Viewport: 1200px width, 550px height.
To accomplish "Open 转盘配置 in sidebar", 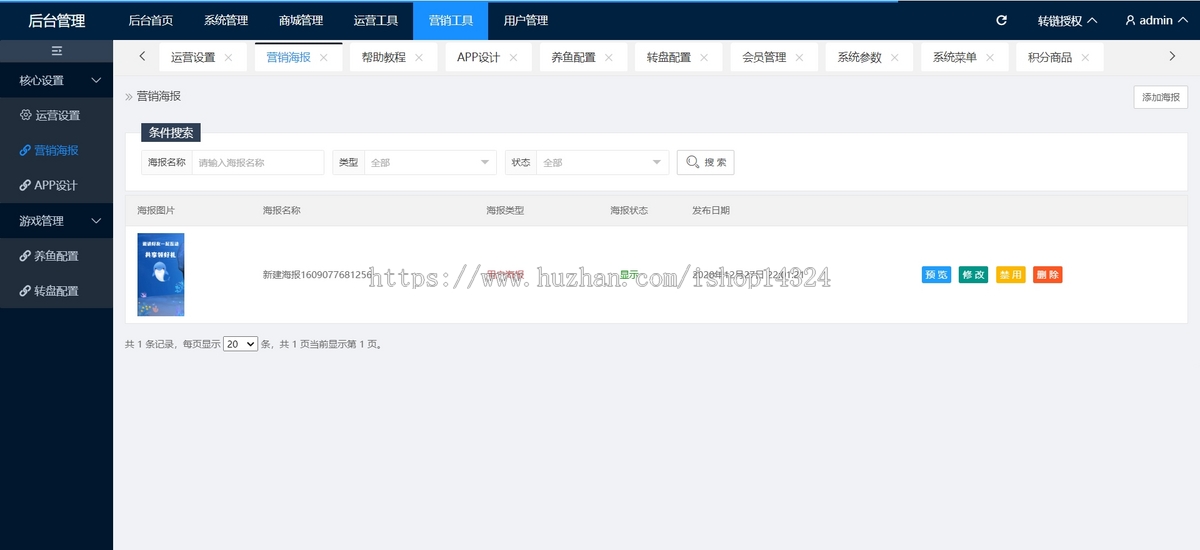I will (x=56, y=291).
